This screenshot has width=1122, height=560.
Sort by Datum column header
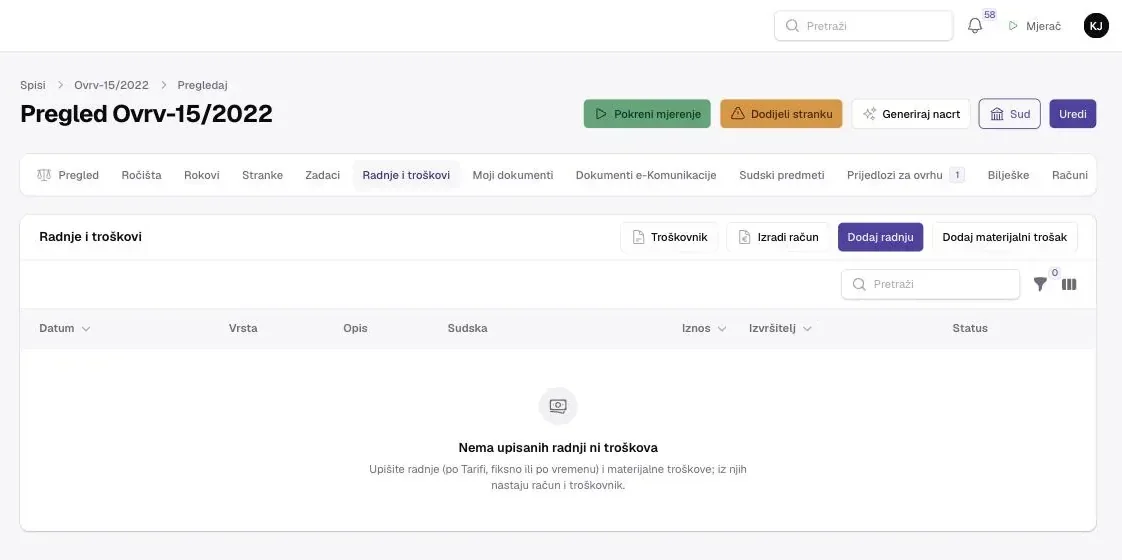click(x=65, y=328)
